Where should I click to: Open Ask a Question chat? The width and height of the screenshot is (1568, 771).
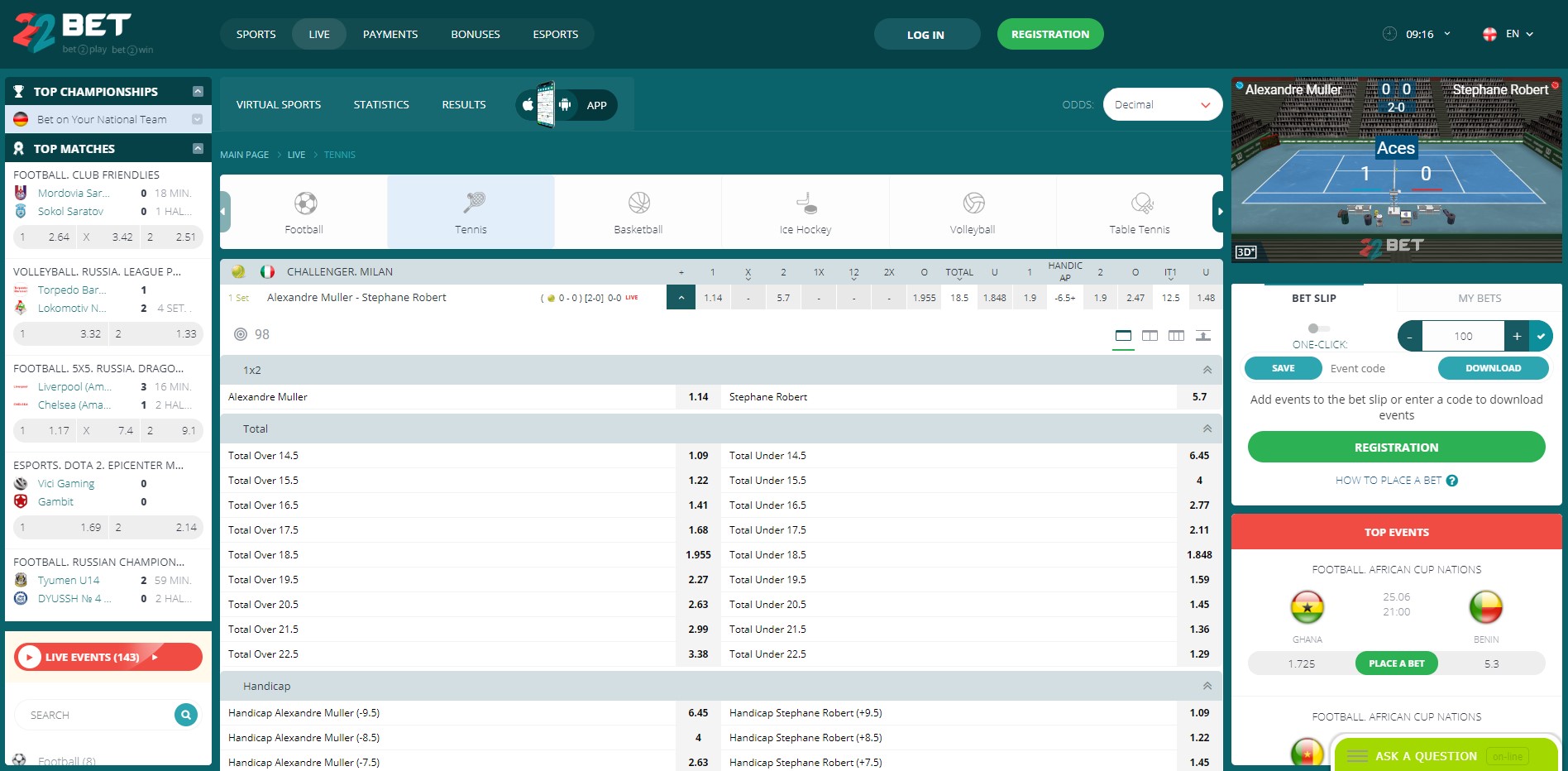point(1446,756)
